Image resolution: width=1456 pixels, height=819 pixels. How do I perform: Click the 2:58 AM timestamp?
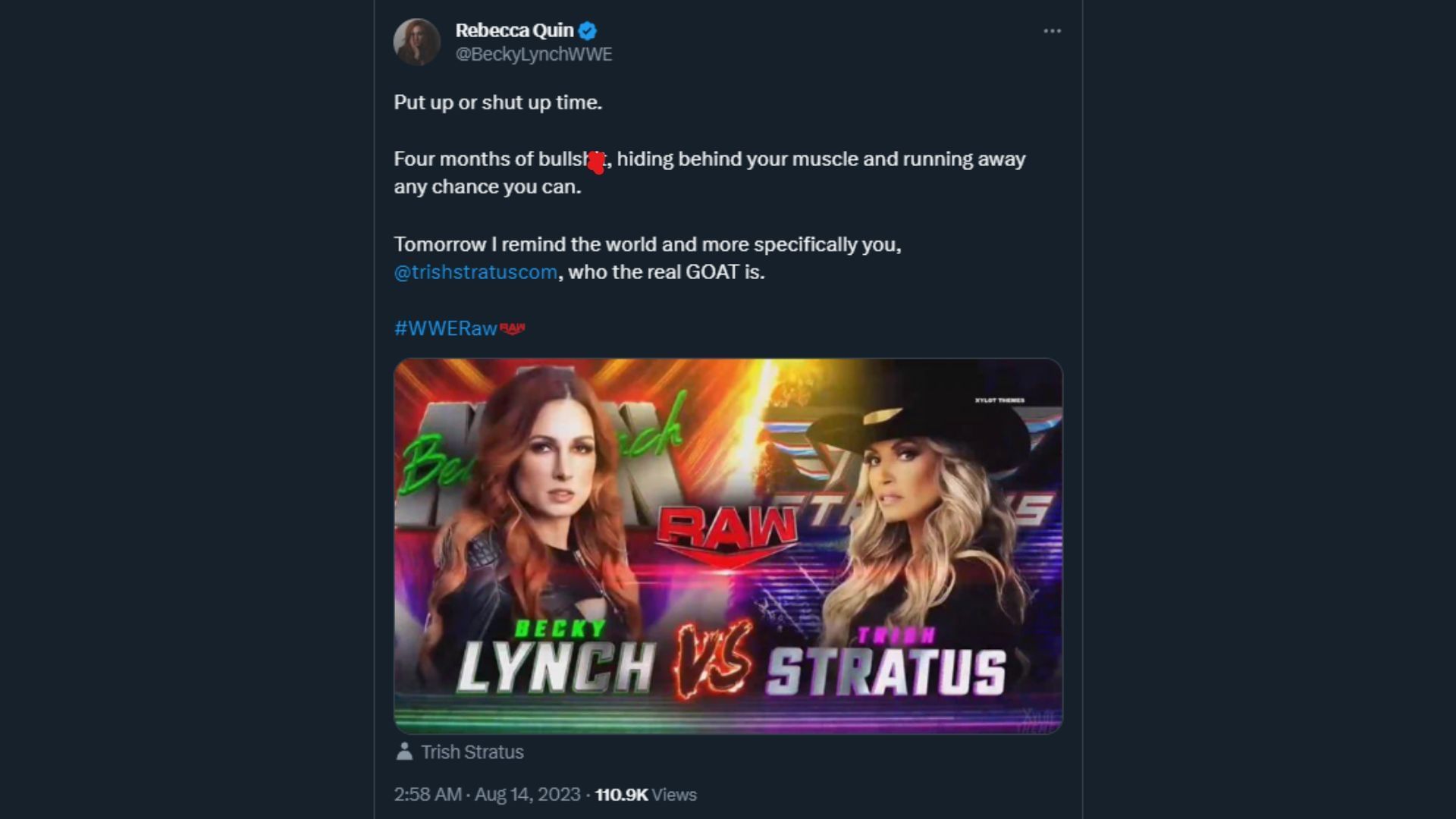428,795
